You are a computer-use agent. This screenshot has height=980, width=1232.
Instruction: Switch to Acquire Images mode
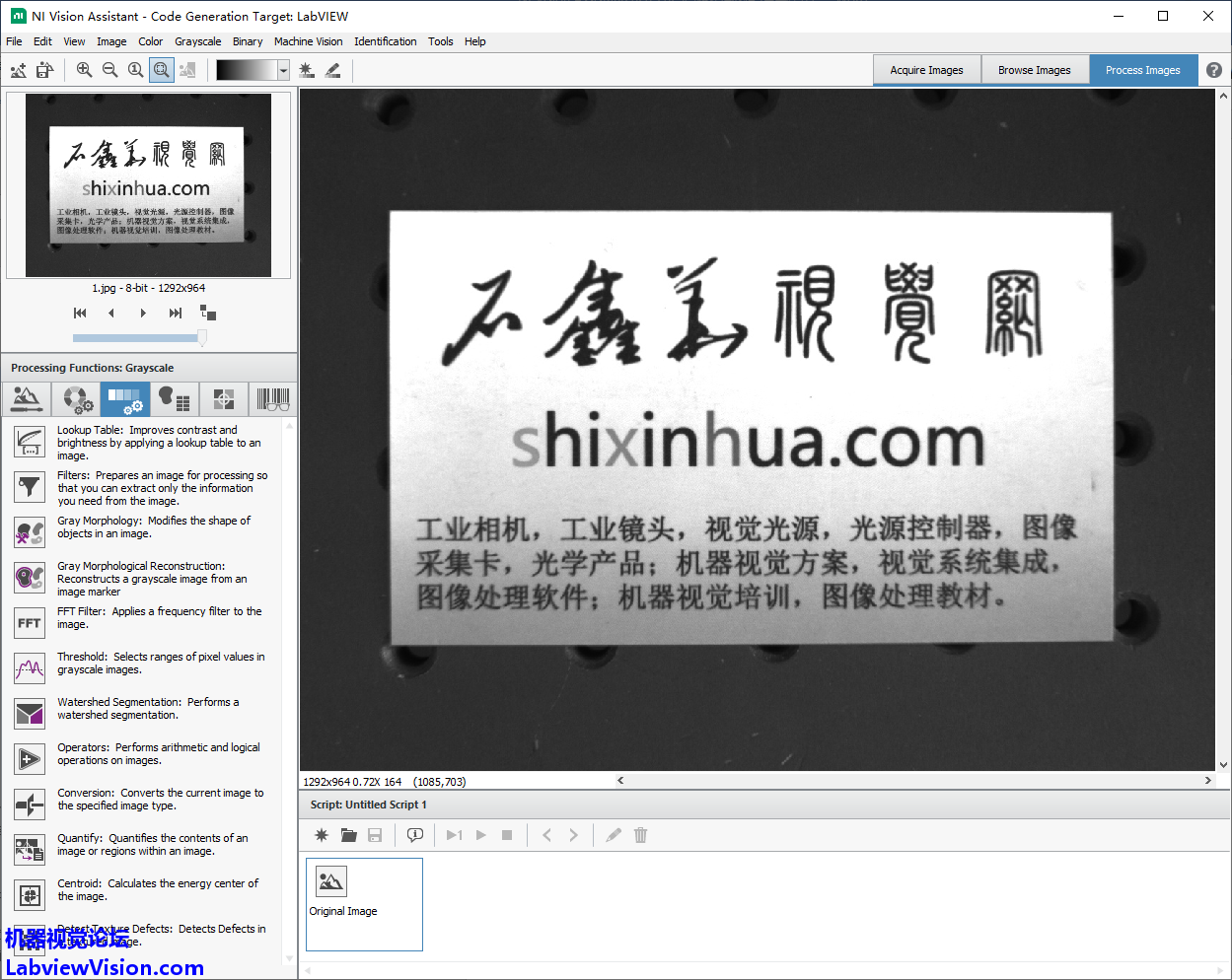pos(926,70)
